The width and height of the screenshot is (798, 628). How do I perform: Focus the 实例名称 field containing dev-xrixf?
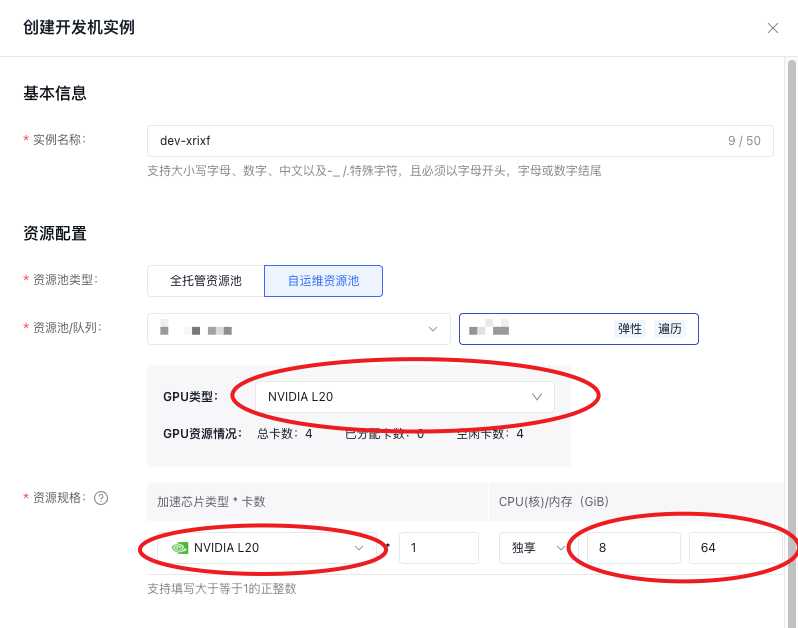tap(430, 141)
